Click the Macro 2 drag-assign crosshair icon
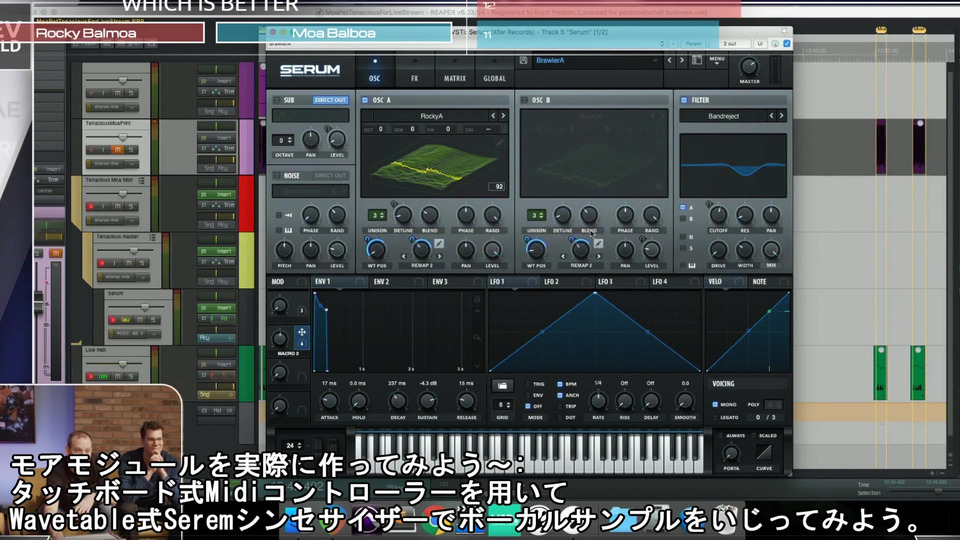Viewport: 960px width, 540px height. pos(302,332)
